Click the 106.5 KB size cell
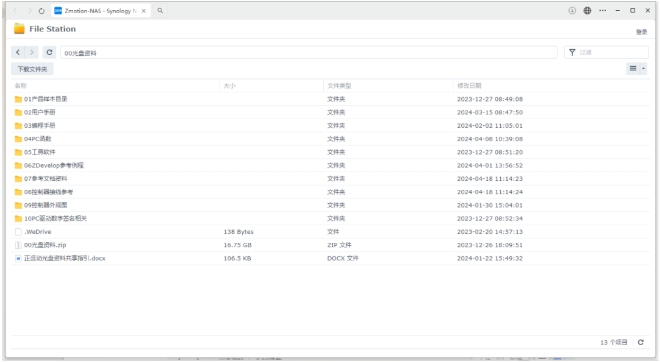This screenshot has width=660, height=362. click(x=237, y=258)
